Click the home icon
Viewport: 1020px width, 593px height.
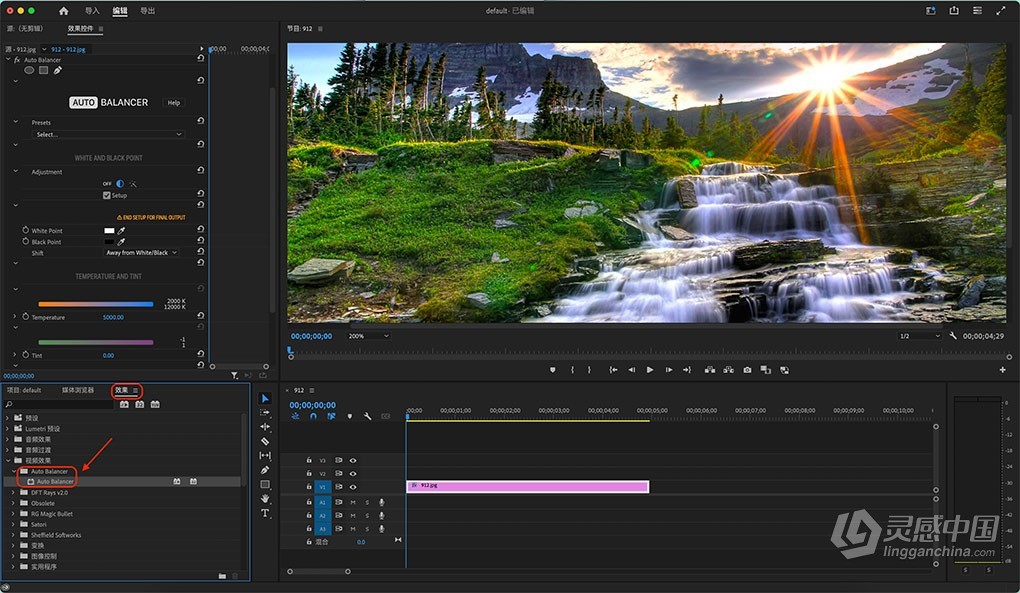coord(64,10)
